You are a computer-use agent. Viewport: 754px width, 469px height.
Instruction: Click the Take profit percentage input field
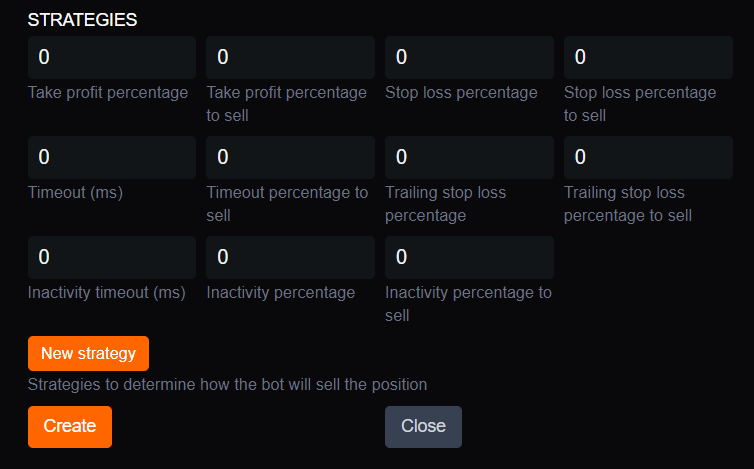[111, 58]
